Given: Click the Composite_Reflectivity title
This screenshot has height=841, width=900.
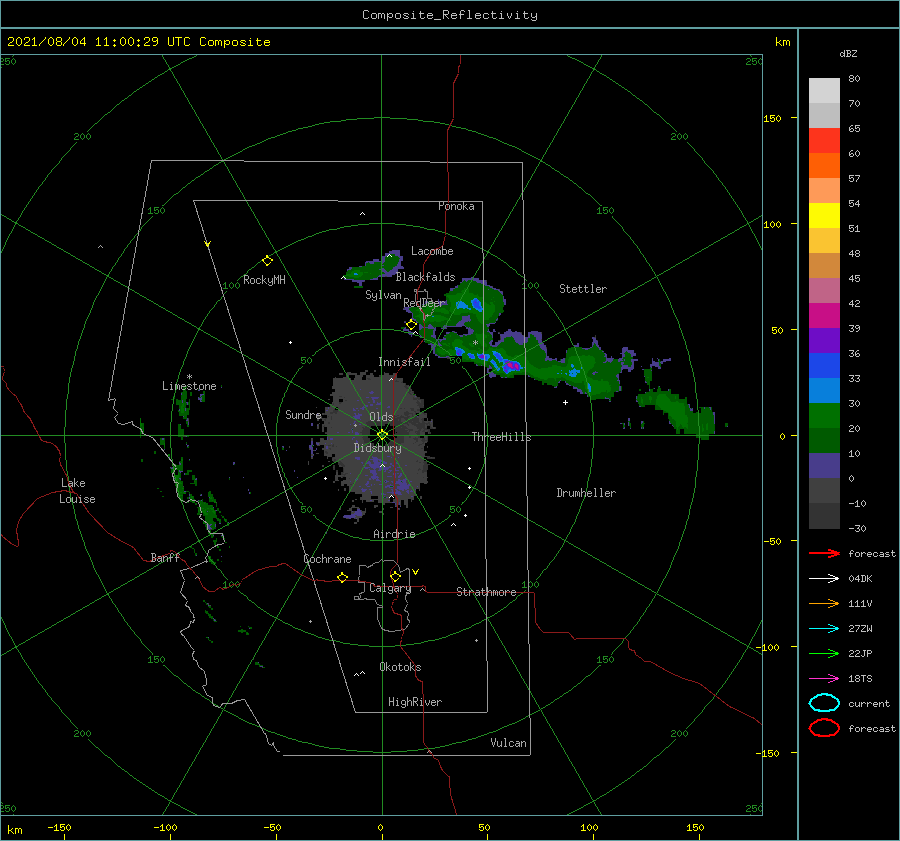Looking at the screenshot, I should point(450,15).
